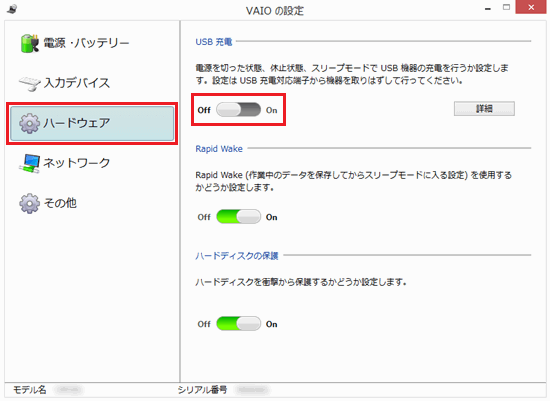
Task: Click the gear icon beside その他
Action: pos(29,203)
